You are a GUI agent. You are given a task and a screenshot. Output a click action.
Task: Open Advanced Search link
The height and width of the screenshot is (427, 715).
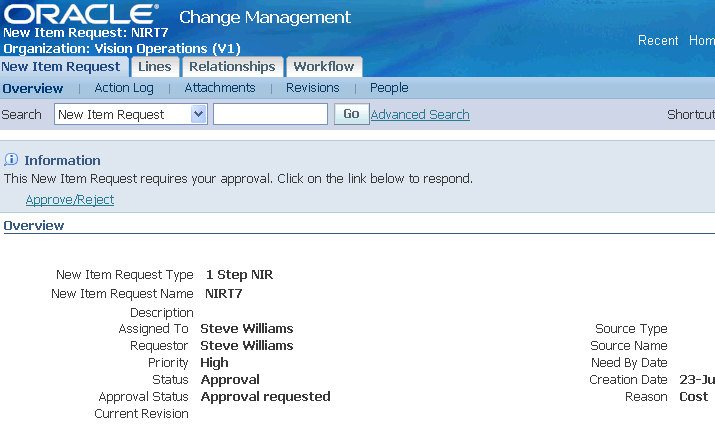coord(420,115)
